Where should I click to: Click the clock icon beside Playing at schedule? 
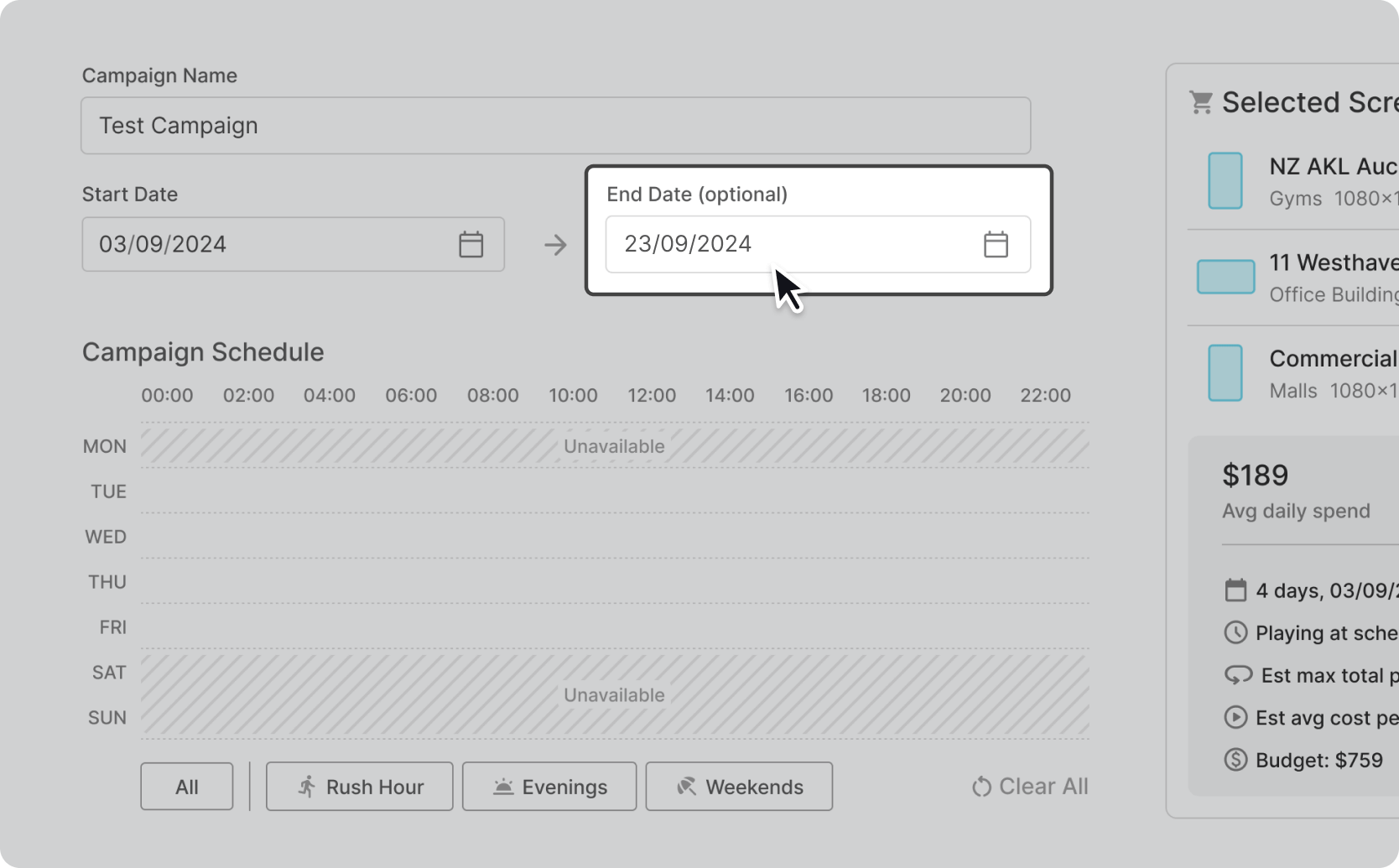click(x=1235, y=632)
